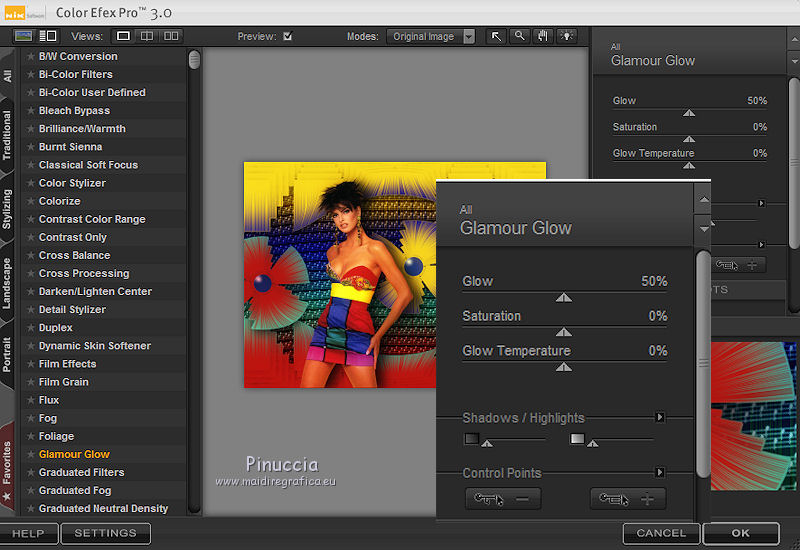Click the light bulb background icon
Image resolution: width=800 pixels, height=550 pixels.
pos(567,36)
